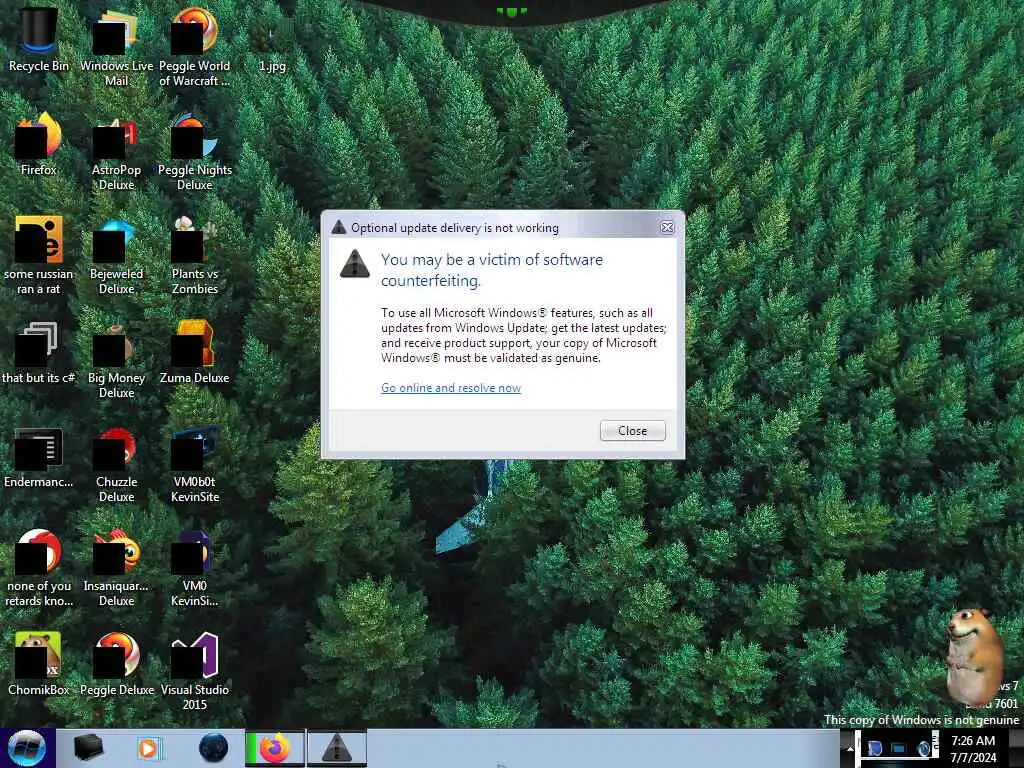Select VM0b0t KevinSite desktop icon
Viewport: 1024px width, 768px height.
[x=195, y=464]
